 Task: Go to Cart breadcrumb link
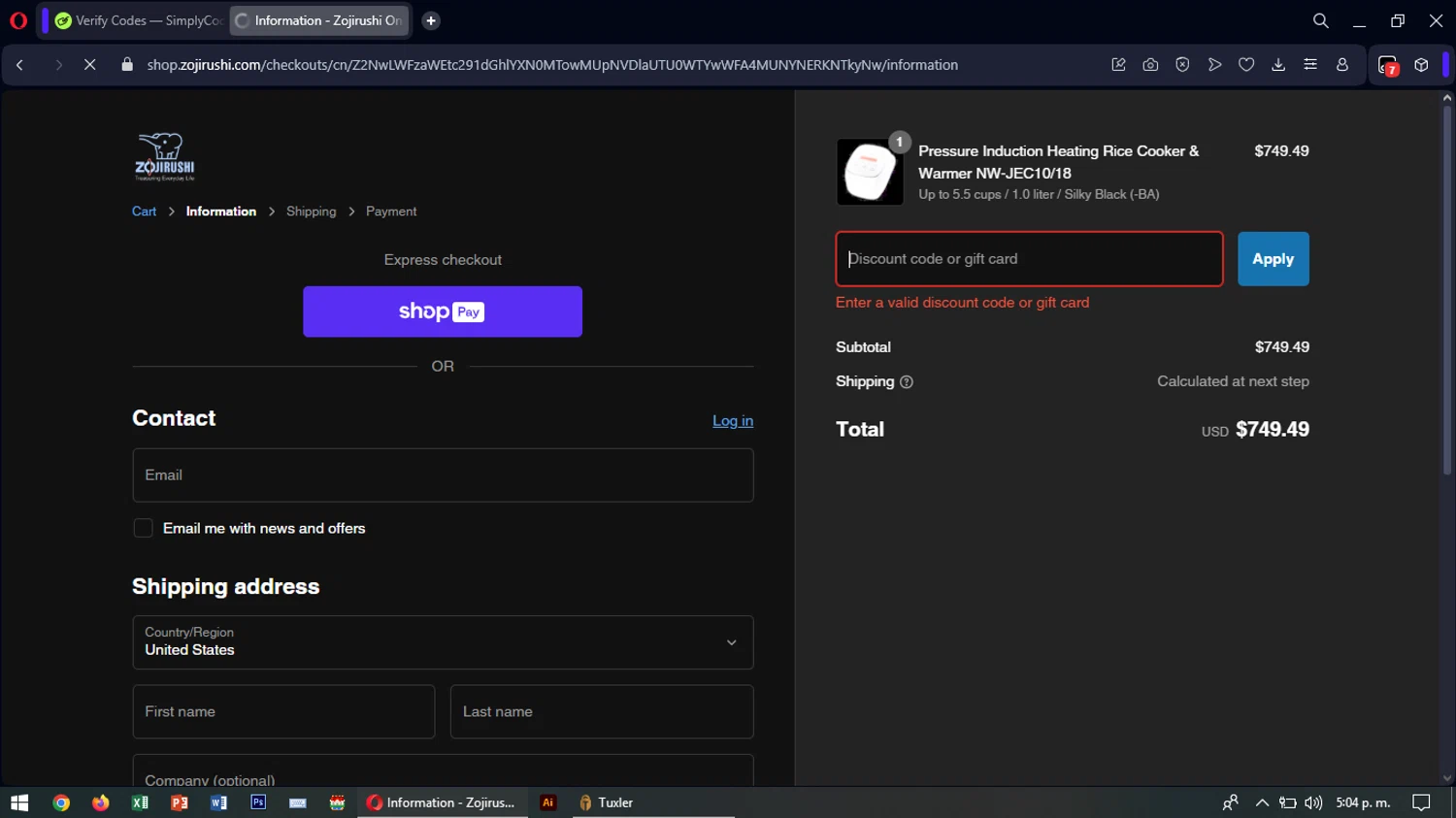click(x=144, y=212)
